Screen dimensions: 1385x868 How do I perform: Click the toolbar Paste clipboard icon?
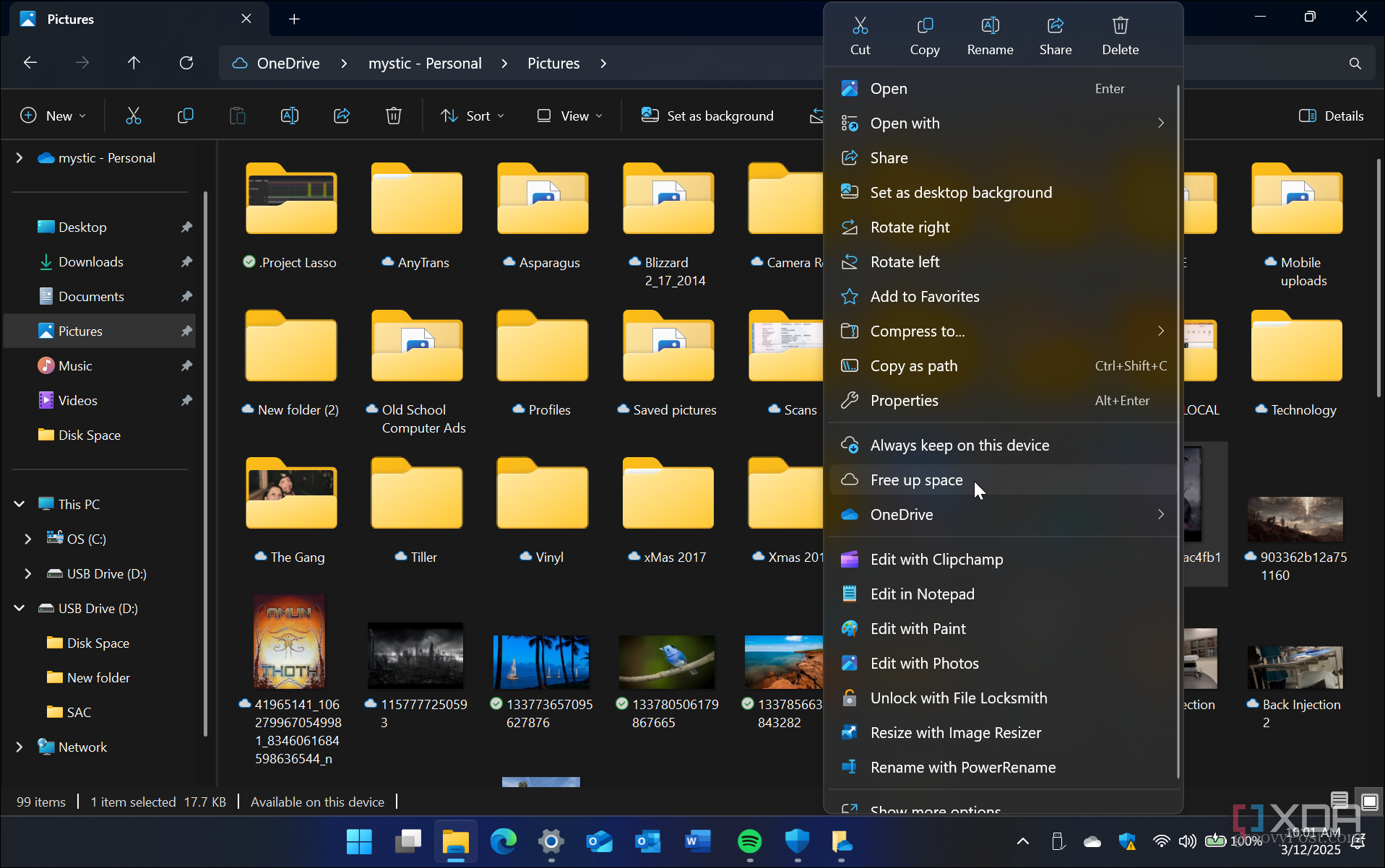click(x=238, y=116)
